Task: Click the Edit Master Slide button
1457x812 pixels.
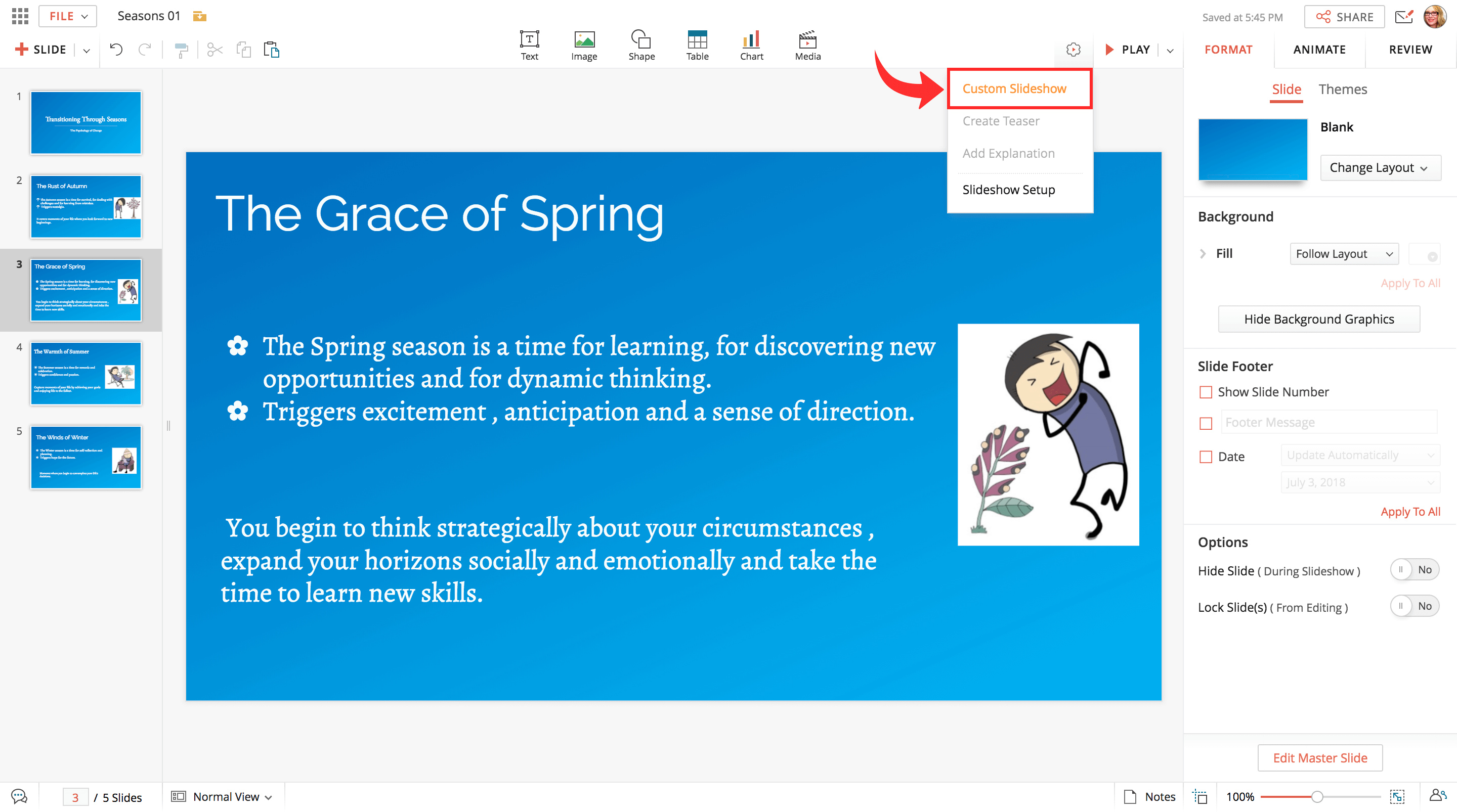Action: point(1319,758)
